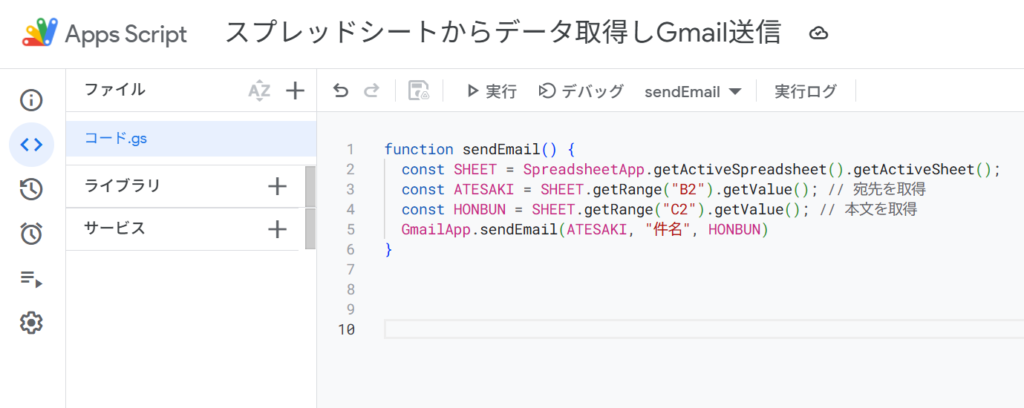Open the Overview info icon in sidebar

point(31,101)
